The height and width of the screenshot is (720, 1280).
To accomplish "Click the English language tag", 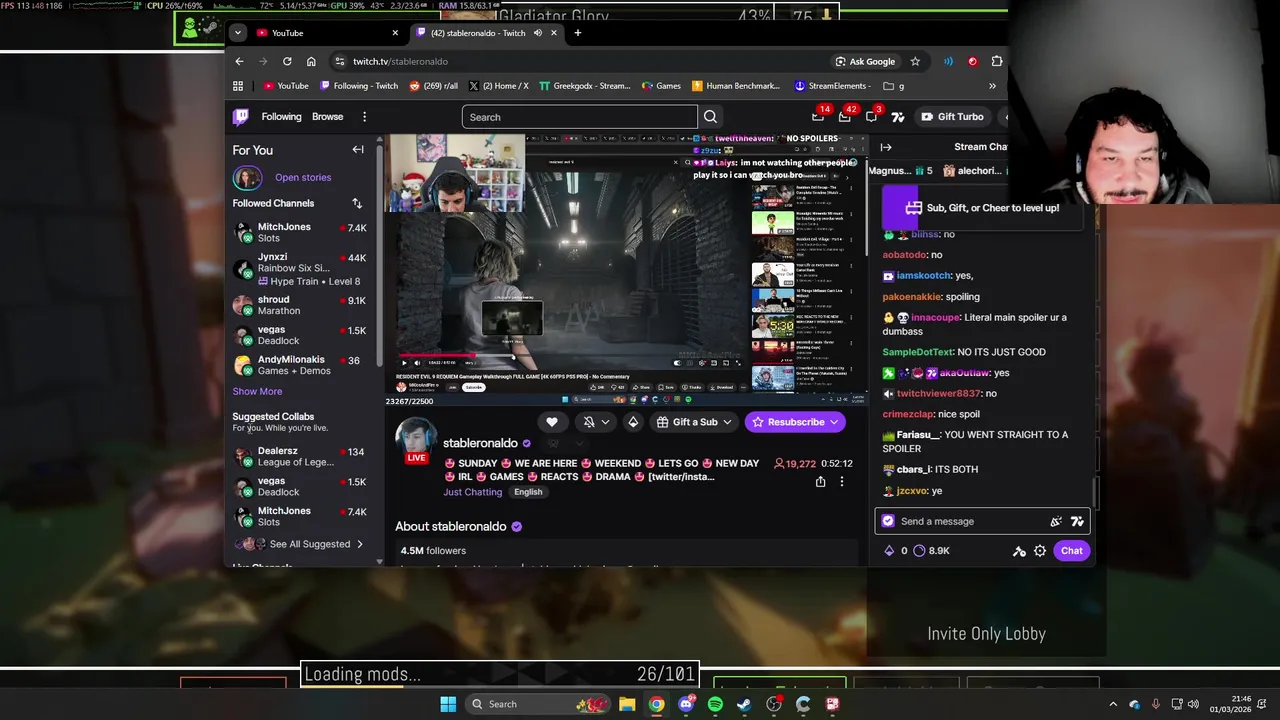I will [528, 492].
